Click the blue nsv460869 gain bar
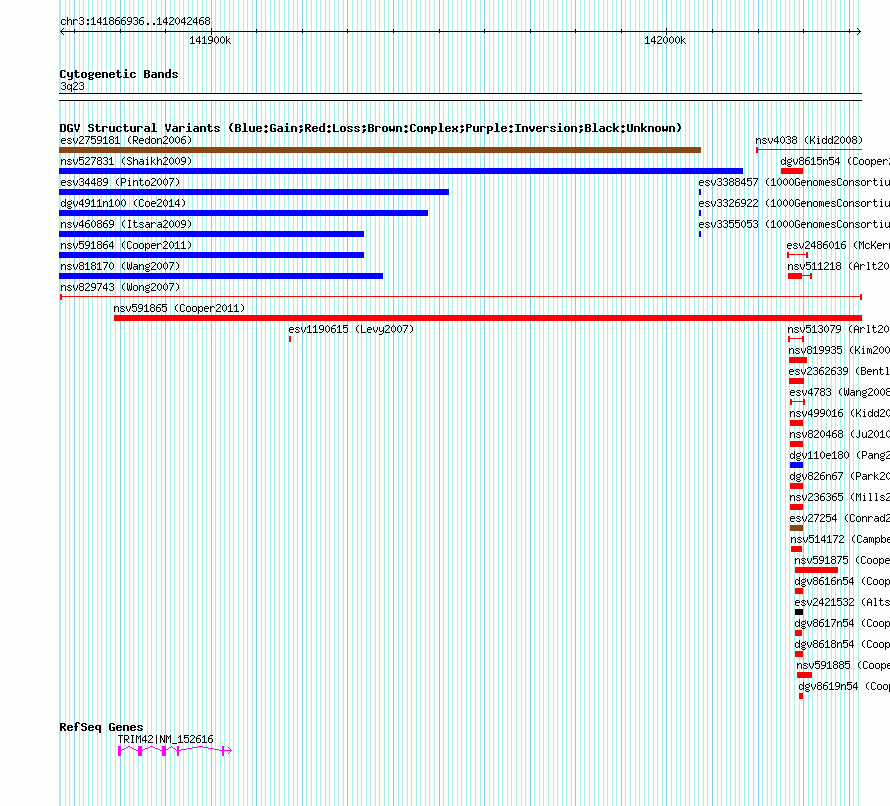Image resolution: width=890 pixels, height=806 pixels. (x=211, y=234)
